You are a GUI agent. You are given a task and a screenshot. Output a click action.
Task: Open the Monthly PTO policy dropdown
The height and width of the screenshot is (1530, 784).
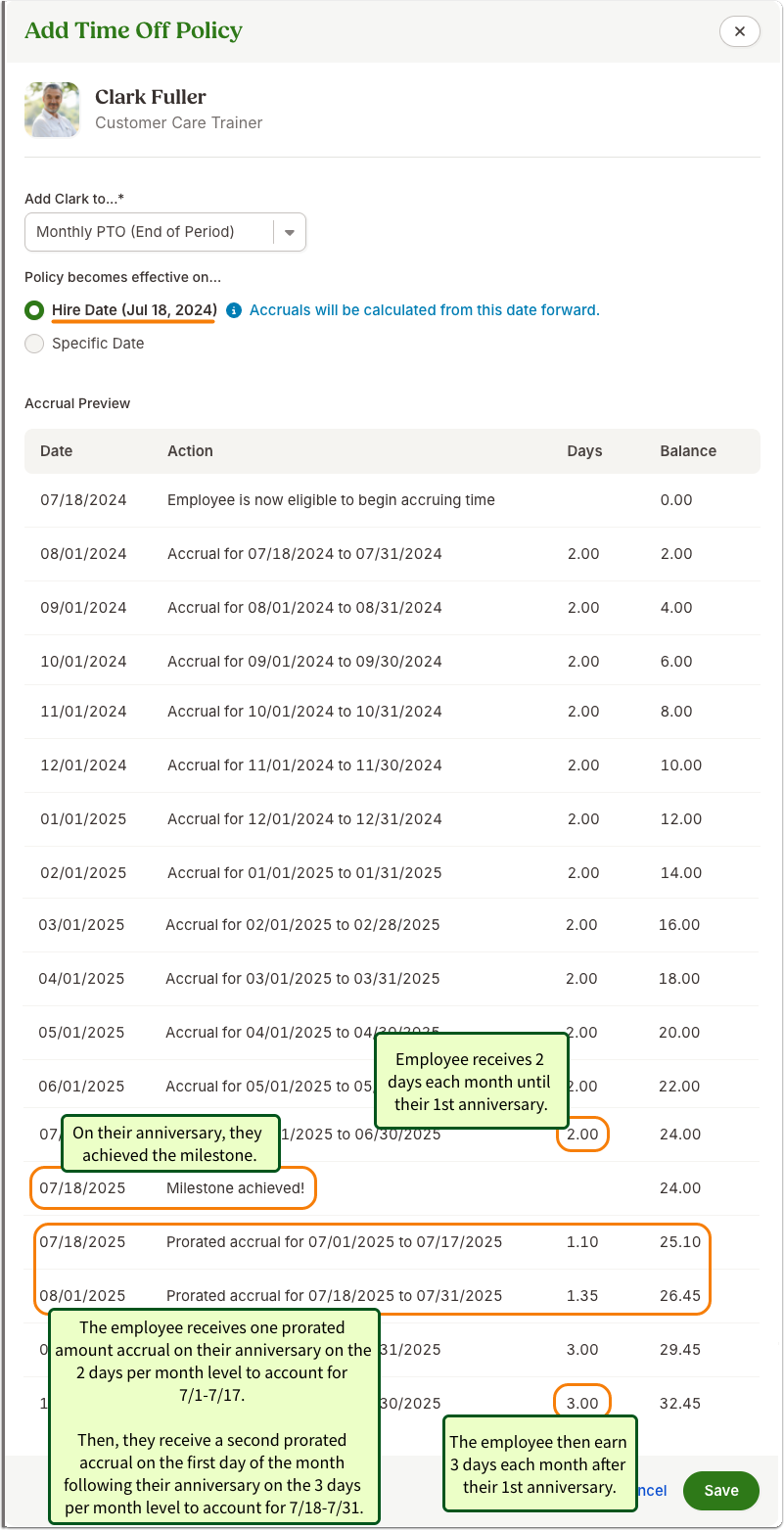[165, 232]
